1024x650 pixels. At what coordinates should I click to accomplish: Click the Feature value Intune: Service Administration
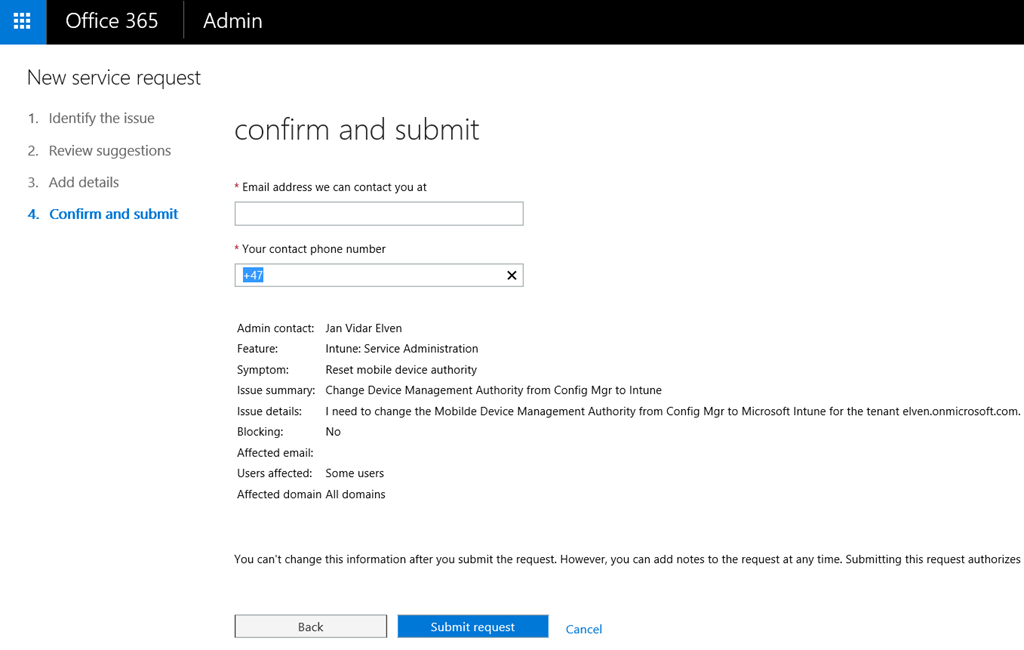(x=402, y=349)
